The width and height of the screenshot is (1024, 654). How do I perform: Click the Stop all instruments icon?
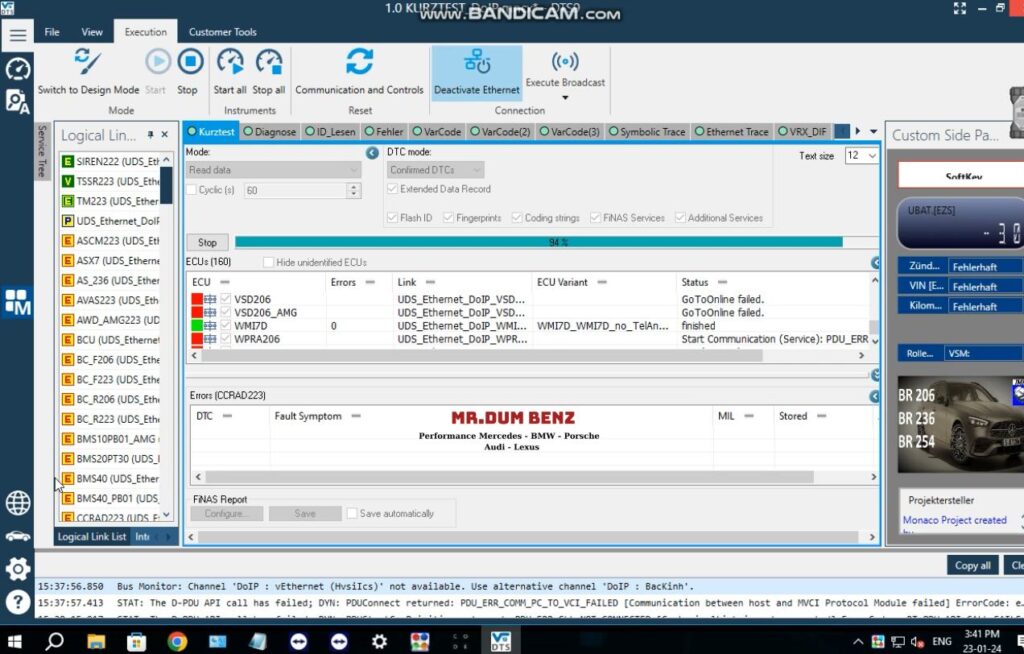pos(267,64)
